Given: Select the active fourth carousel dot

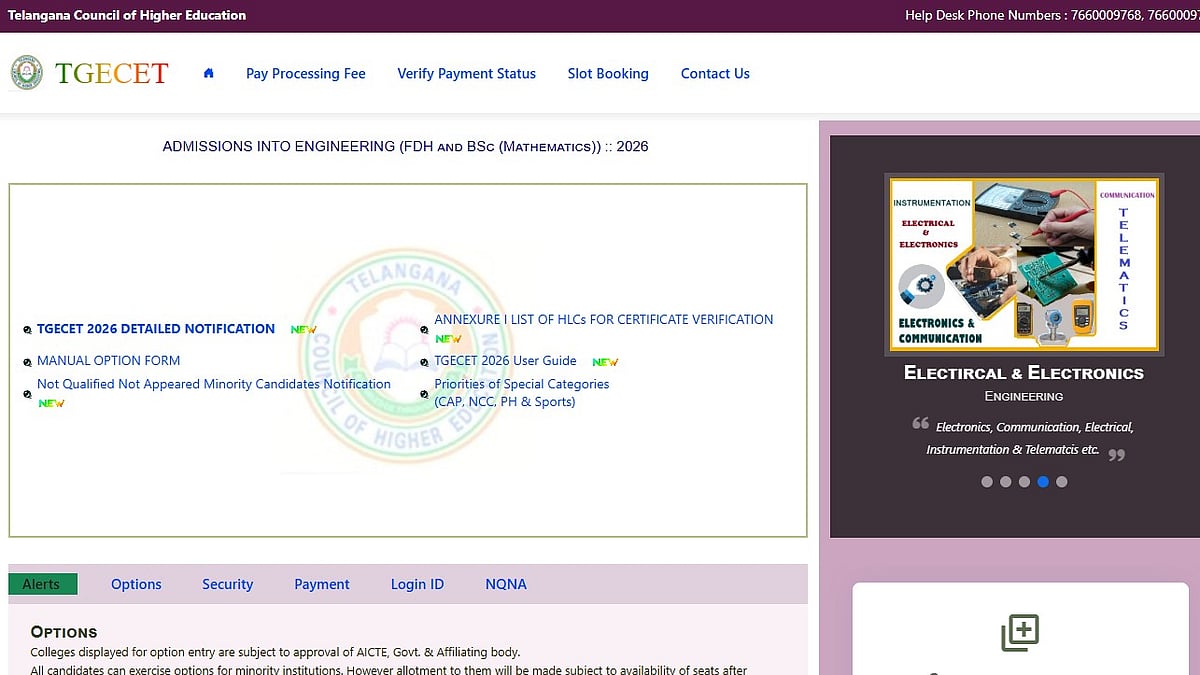Looking at the screenshot, I should pos(1043,481).
